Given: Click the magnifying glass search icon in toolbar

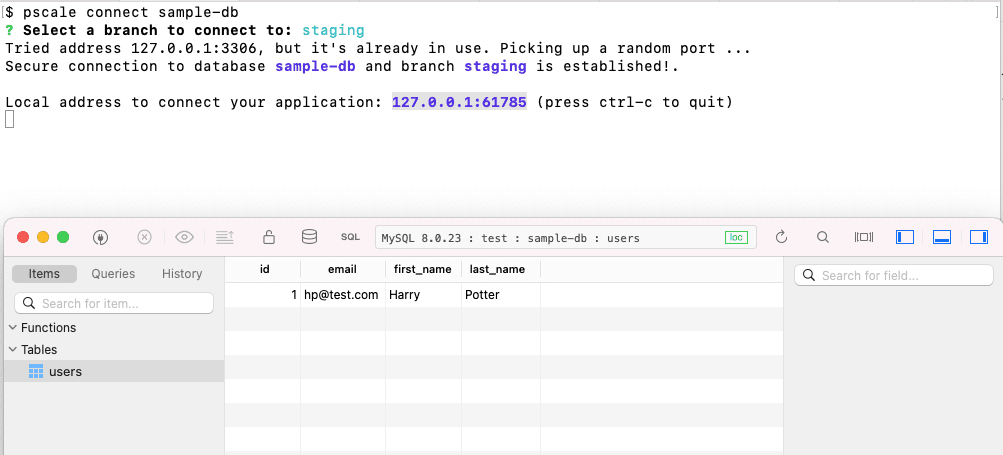Looking at the screenshot, I should pyautogui.click(x=823, y=237).
